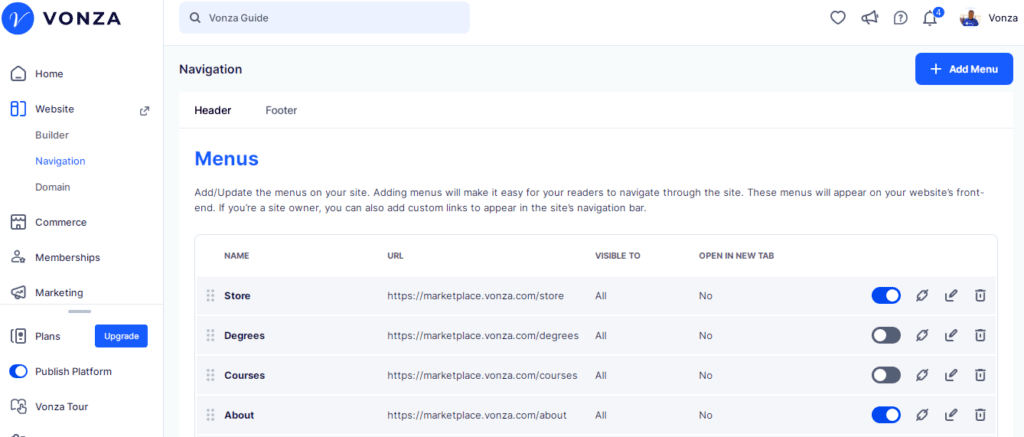Open the help question mark icon

(x=901, y=18)
